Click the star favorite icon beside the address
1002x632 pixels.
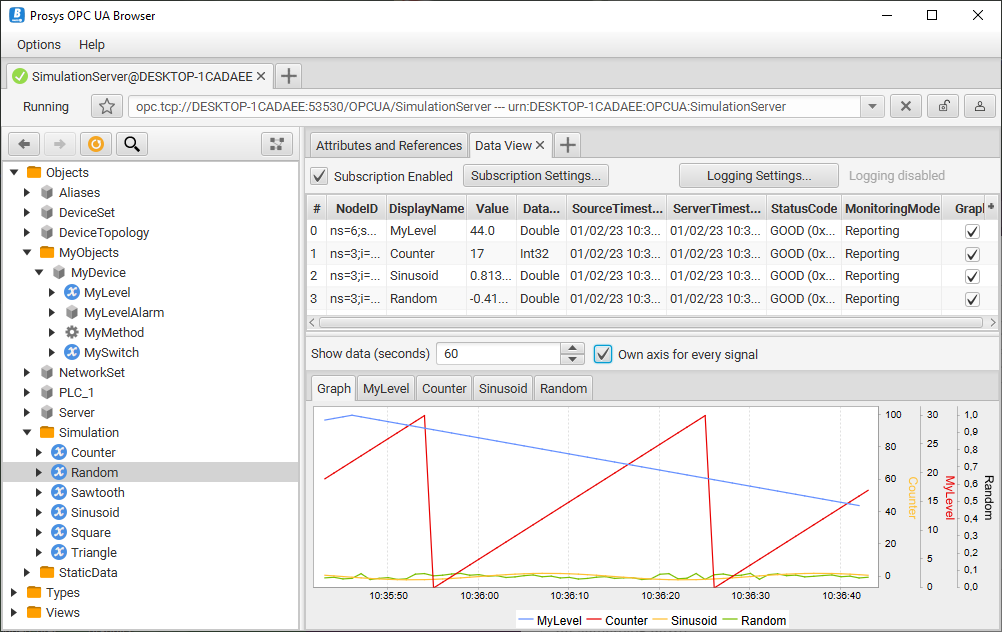coord(107,107)
